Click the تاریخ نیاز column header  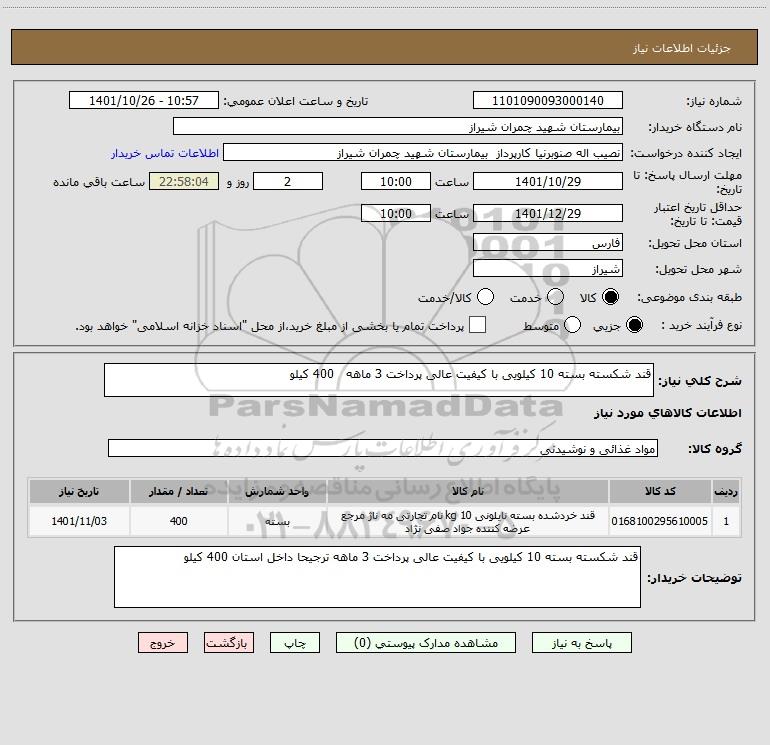tap(79, 492)
